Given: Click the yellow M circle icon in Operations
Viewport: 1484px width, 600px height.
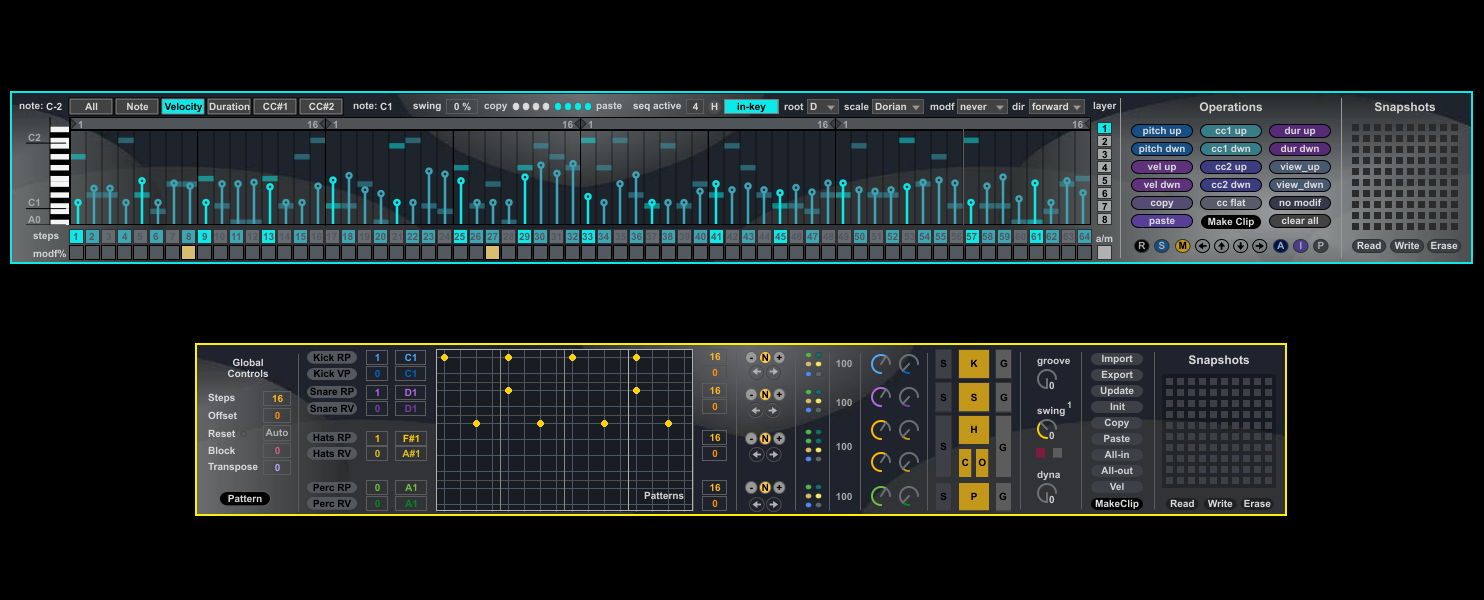Looking at the screenshot, I should pyautogui.click(x=1182, y=246).
